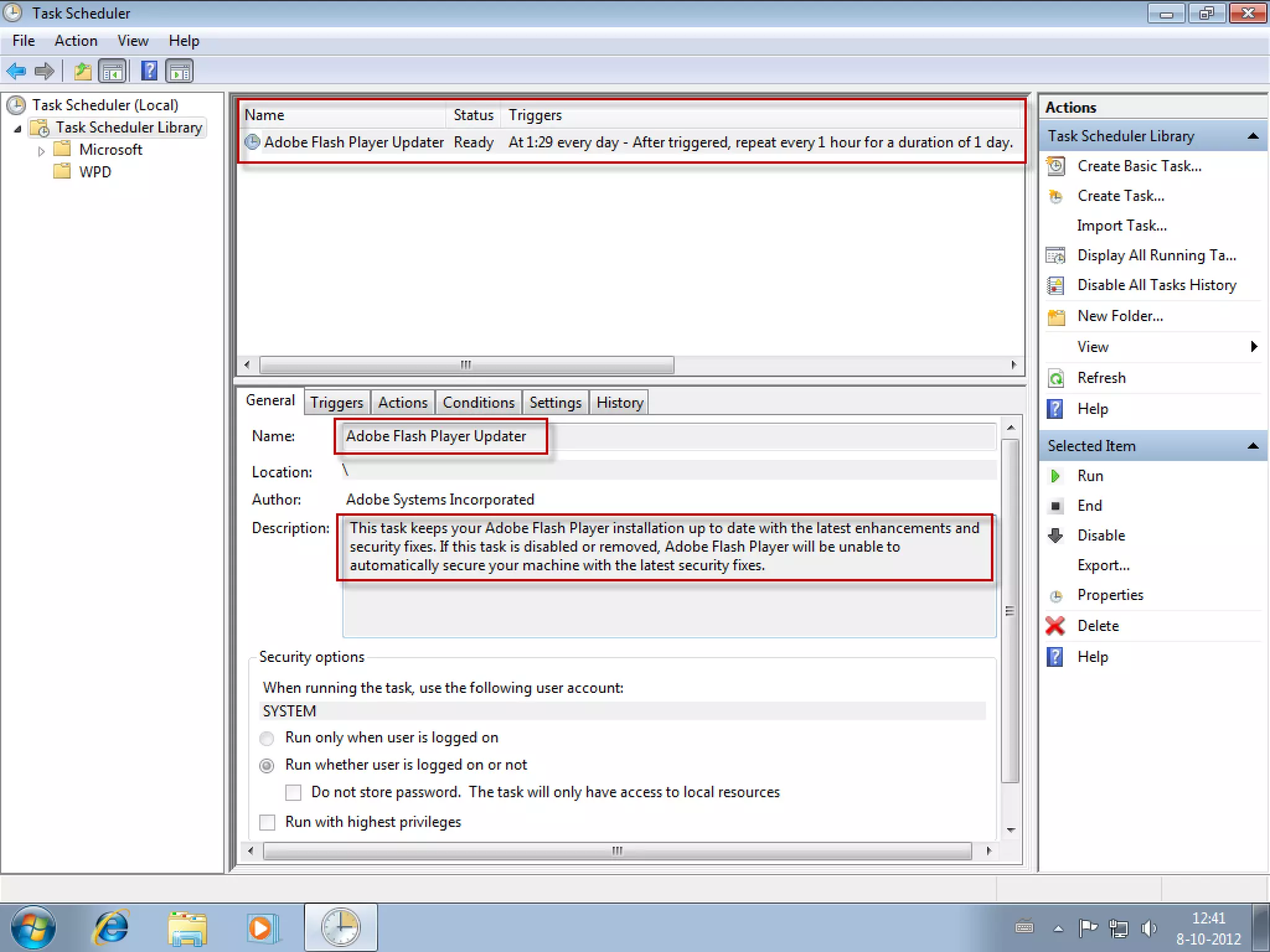
Task: Open the View menu in the menu bar
Action: pyautogui.click(x=133, y=41)
